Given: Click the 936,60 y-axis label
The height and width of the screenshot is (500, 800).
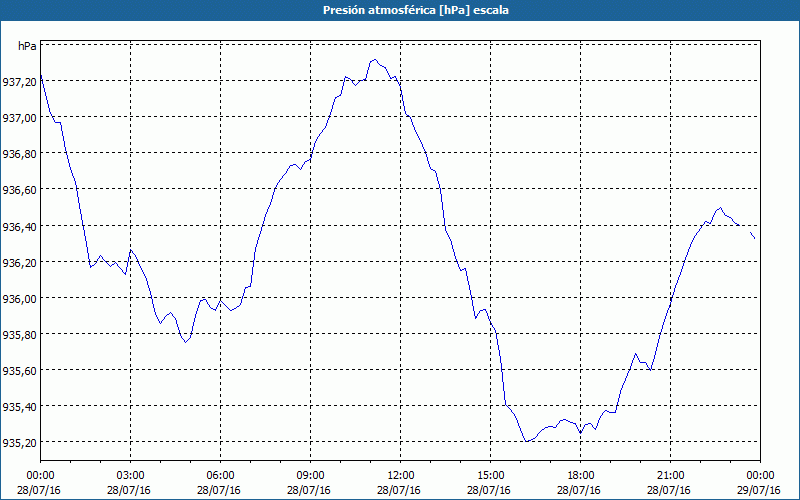Looking at the screenshot, I should pyautogui.click(x=19, y=190).
